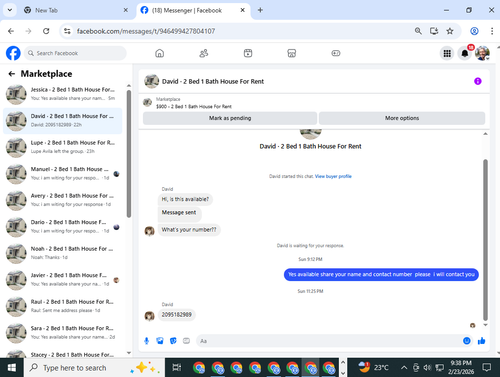
Task: Send a voice clip with microphone icon
Action: coord(146,341)
